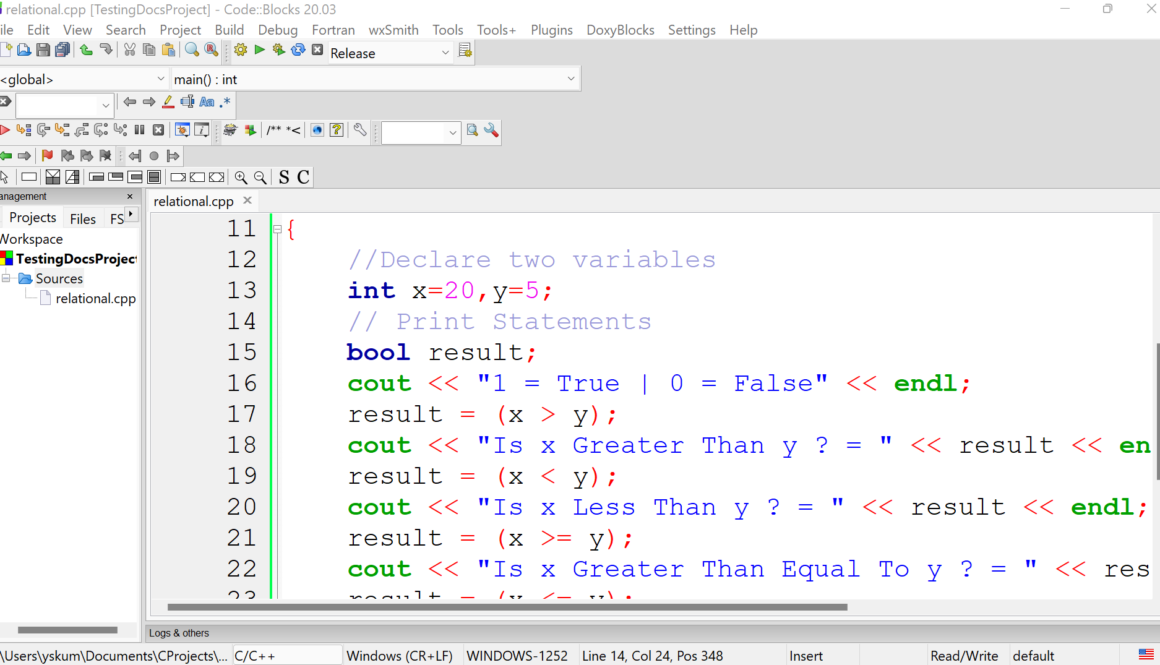Select relational.cpp in the Projects tree

pos(95,298)
